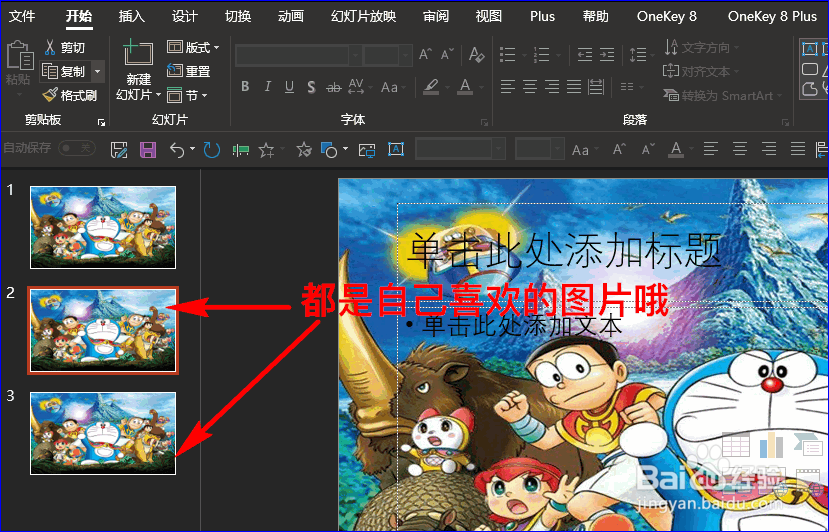Open the File (文件) tab
This screenshot has height=532, width=829.
click(22, 16)
